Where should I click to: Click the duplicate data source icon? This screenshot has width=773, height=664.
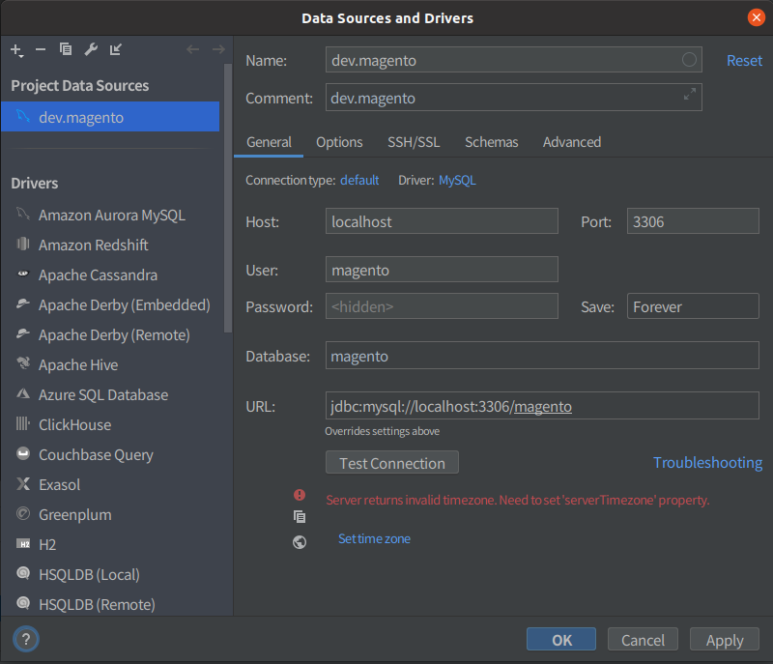click(66, 49)
